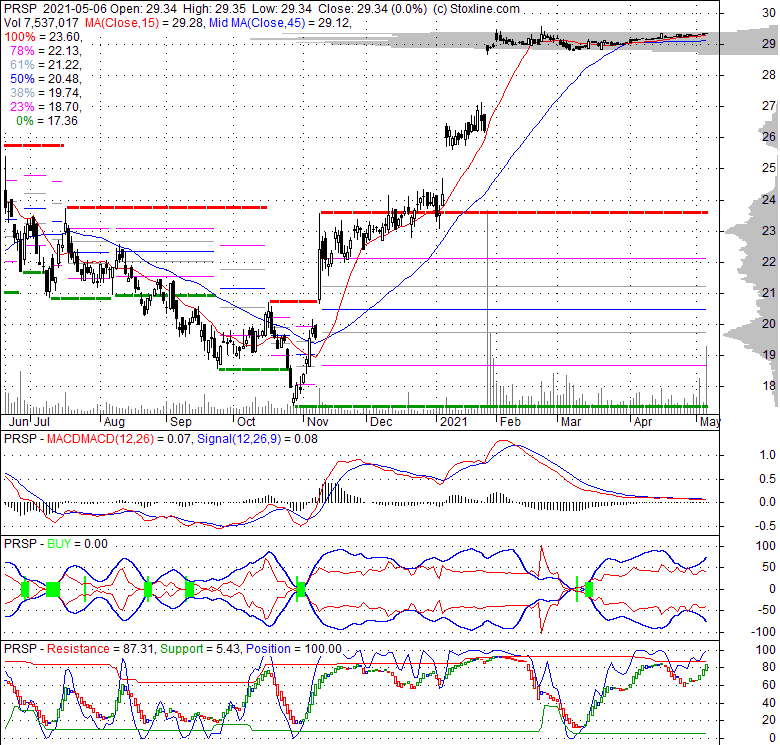Click the 'Resistance = 87.31' label
The width and height of the screenshot is (780, 745).
pos(101,649)
